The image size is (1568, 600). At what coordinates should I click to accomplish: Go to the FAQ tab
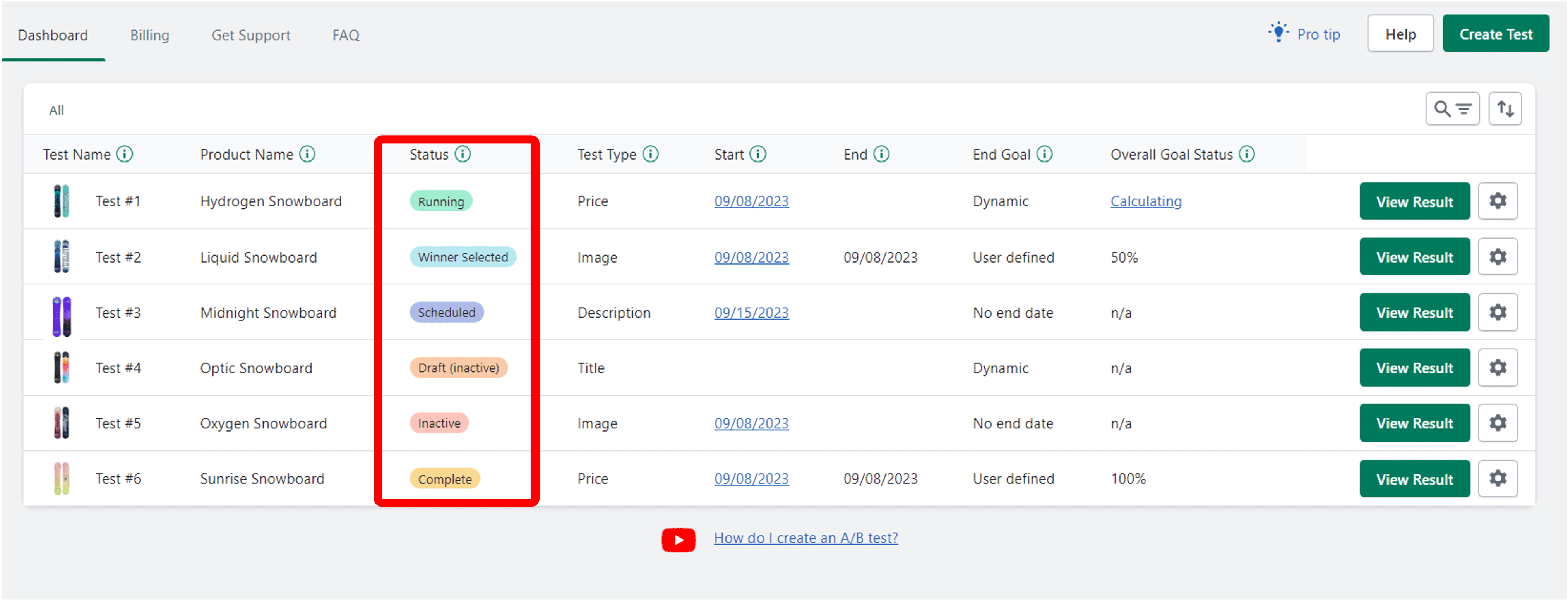click(x=346, y=35)
